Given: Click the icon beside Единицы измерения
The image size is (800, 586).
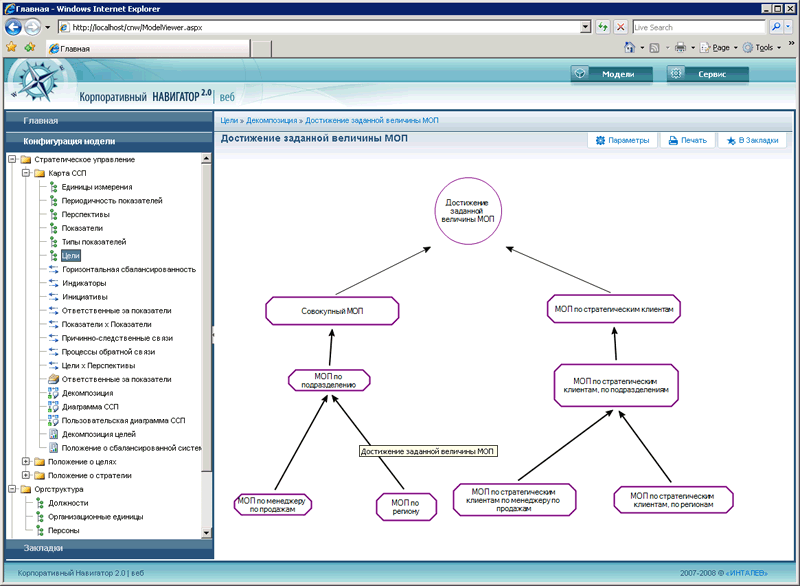Looking at the screenshot, I should pyautogui.click(x=53, y=187).
